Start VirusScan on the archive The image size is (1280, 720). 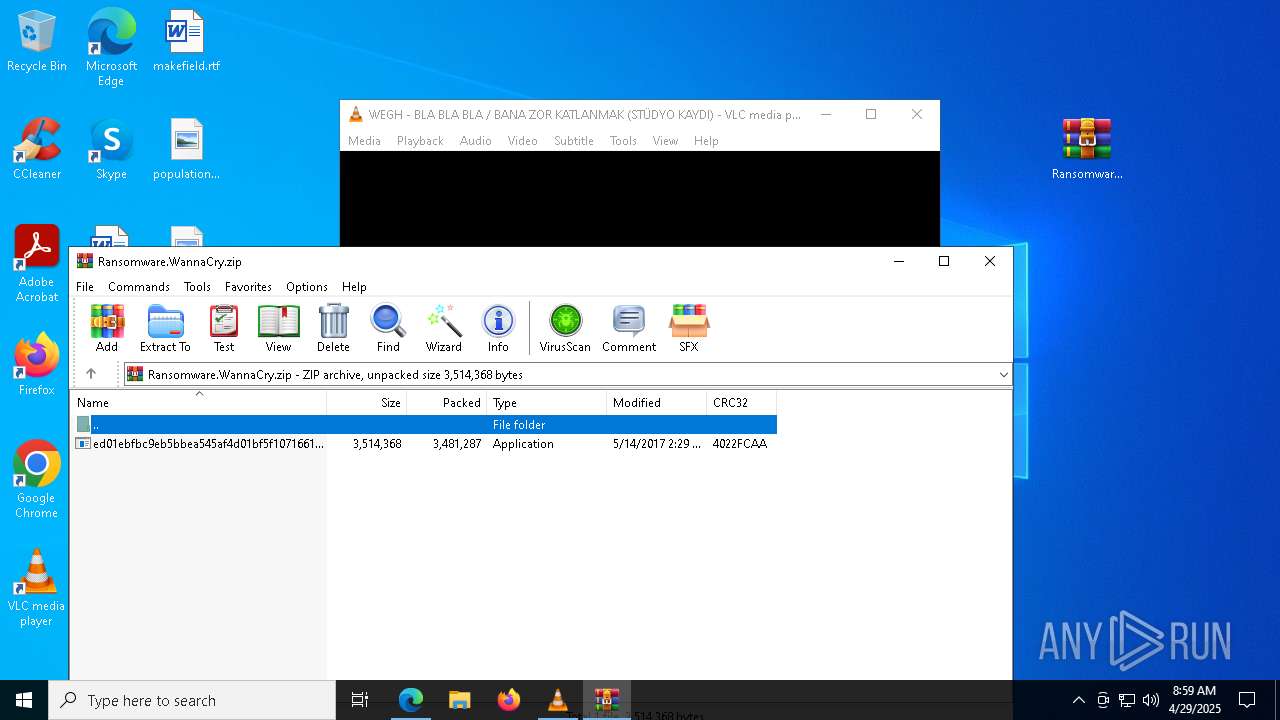[x=565, y=329]
